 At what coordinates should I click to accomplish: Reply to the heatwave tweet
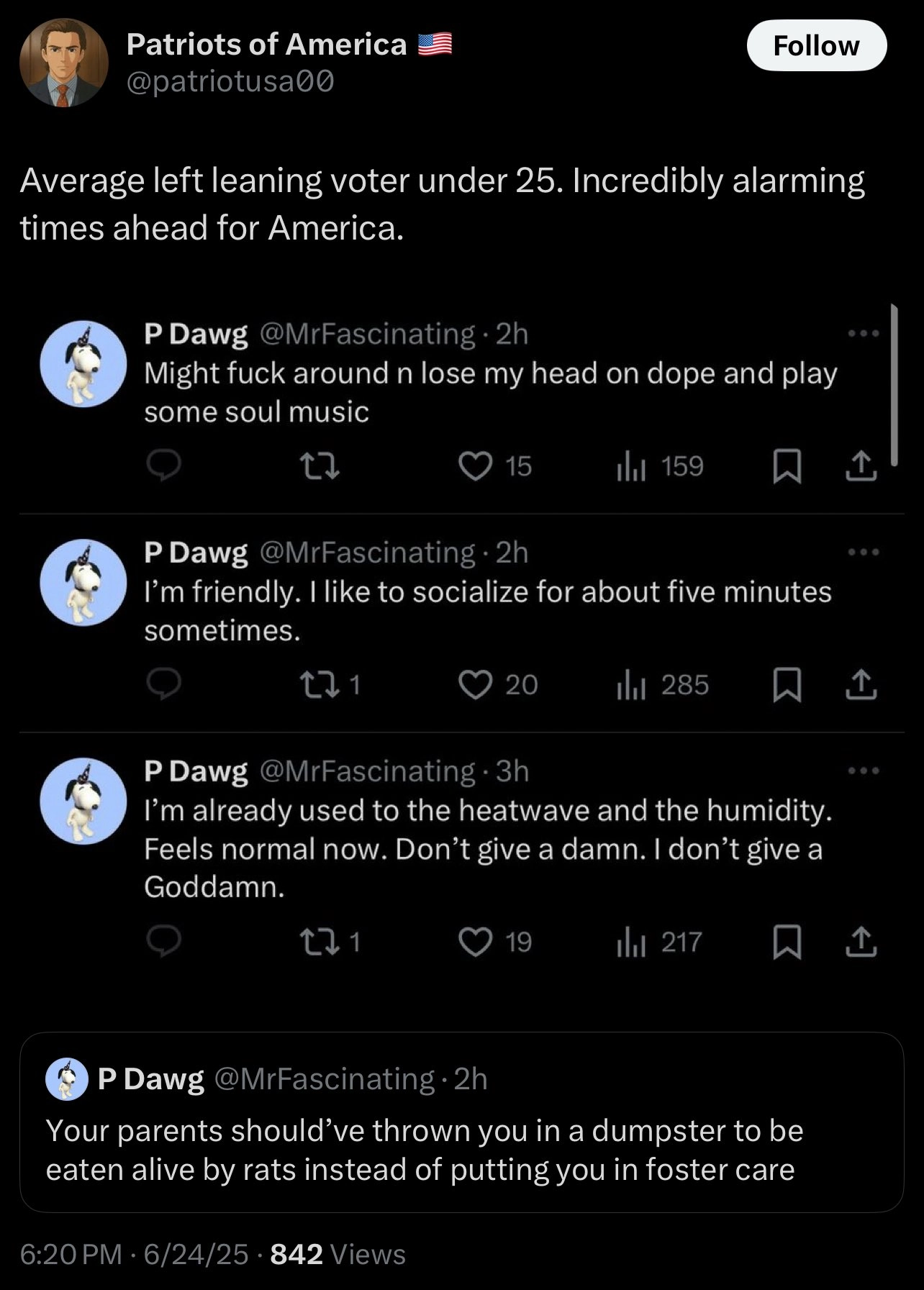(164, 942)
